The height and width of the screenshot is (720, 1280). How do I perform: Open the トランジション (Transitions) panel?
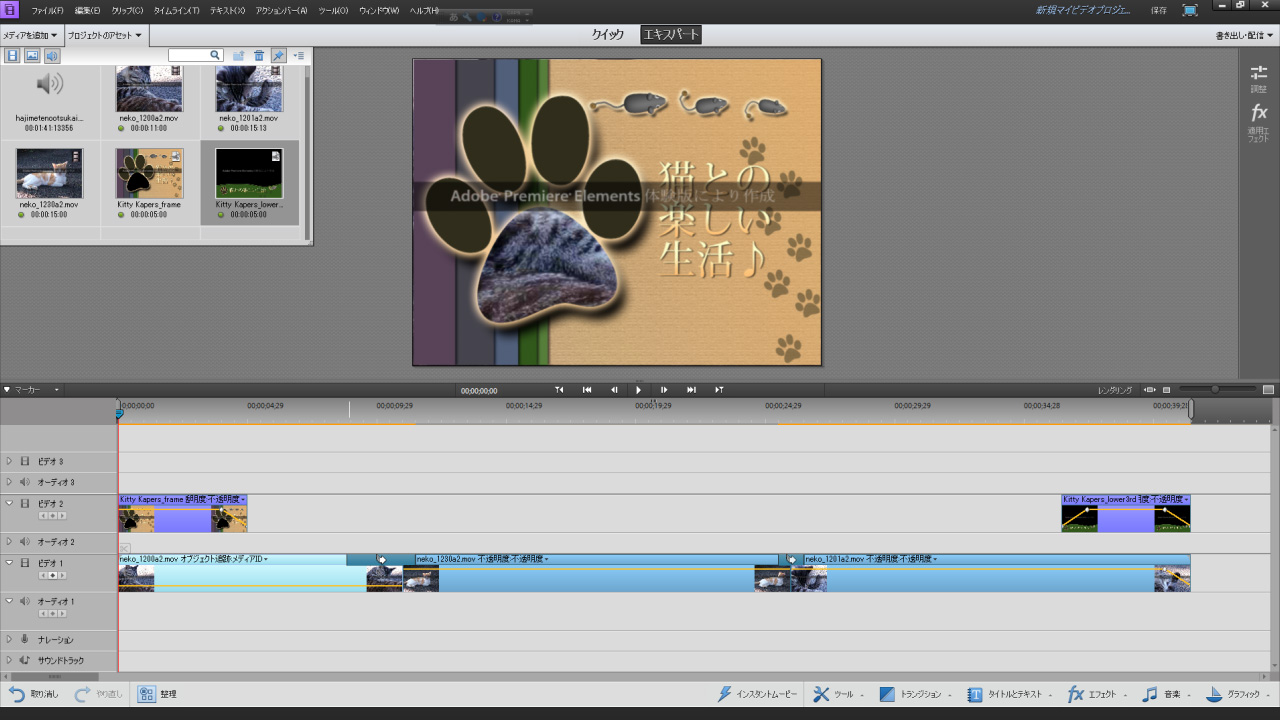tap(887, 694)
